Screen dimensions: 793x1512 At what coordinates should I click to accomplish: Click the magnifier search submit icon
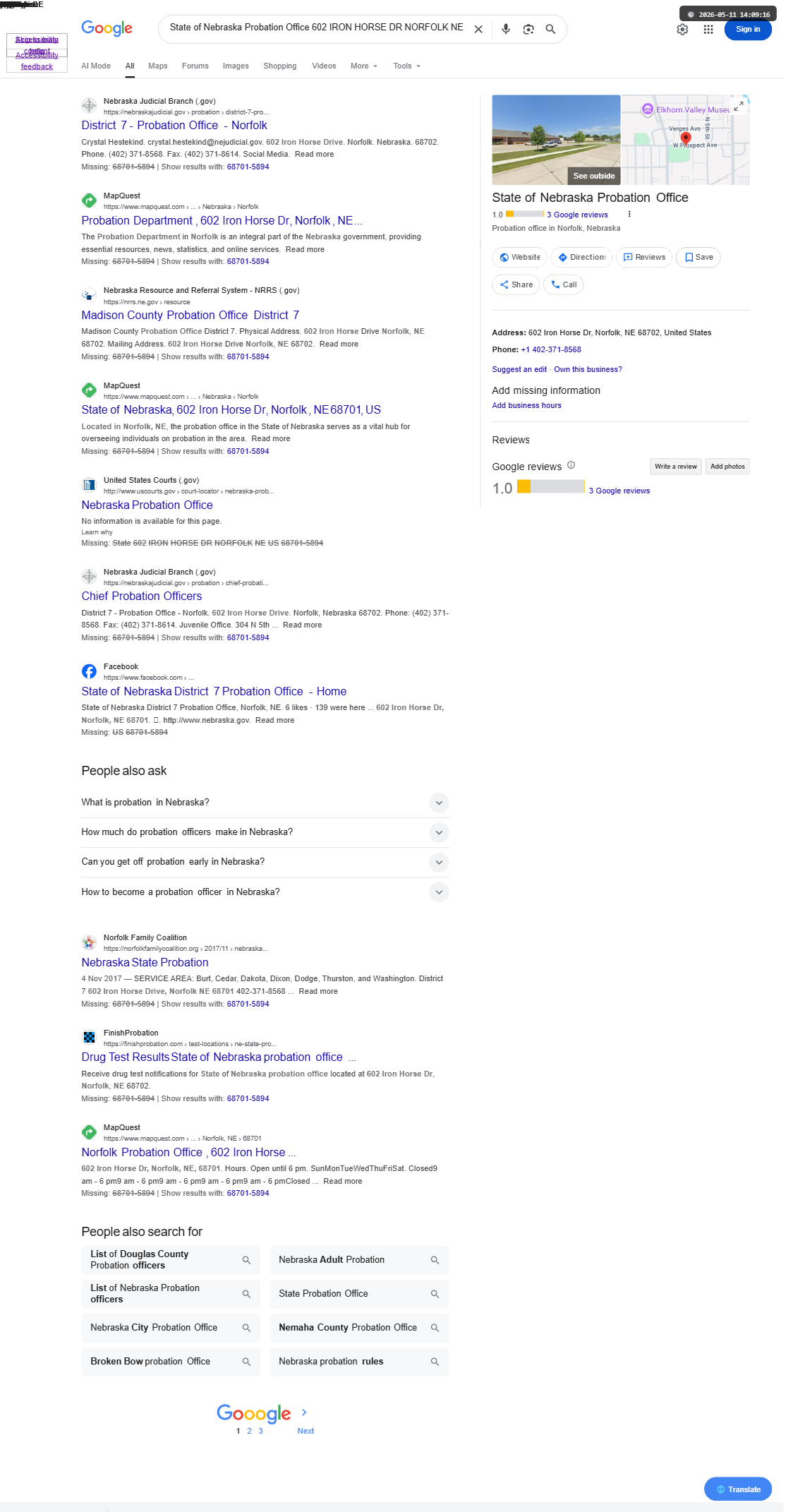[550, 29]
